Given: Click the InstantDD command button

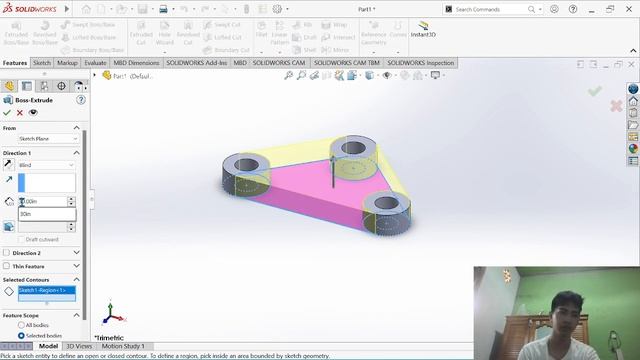Looking at the screenshot, I should (x=423, y=29).
